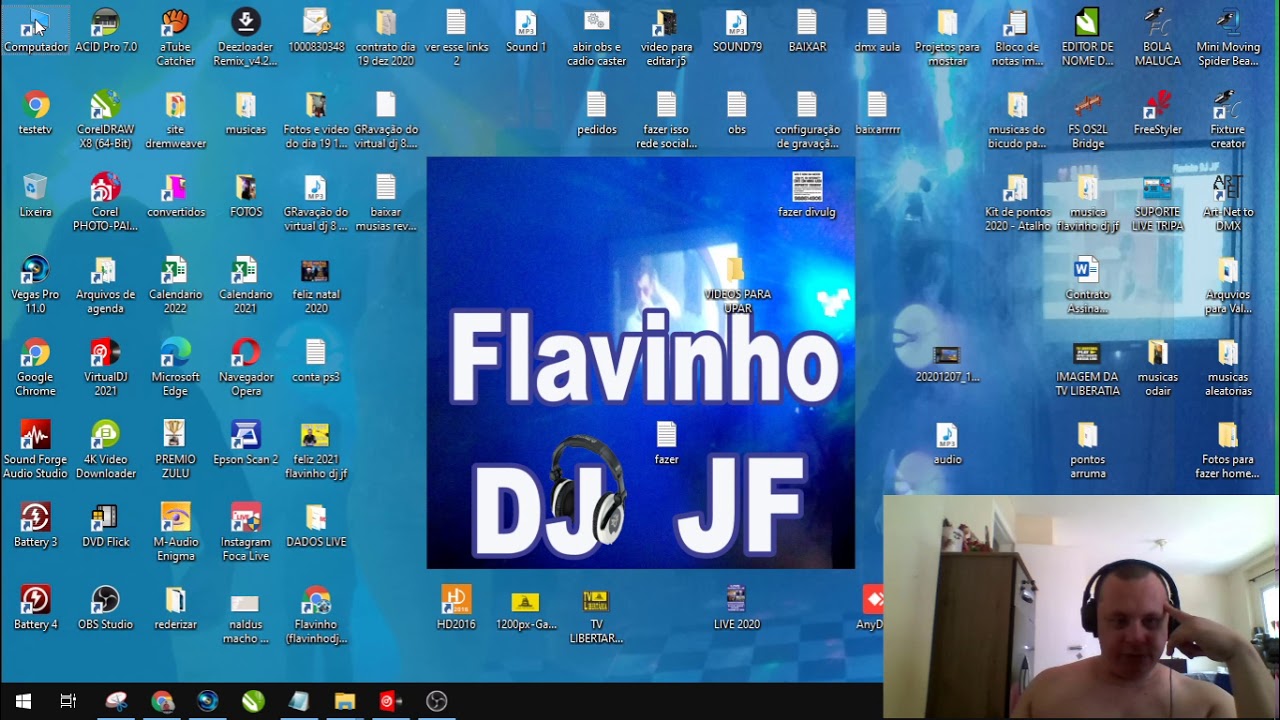Launch Vegas Pro 11.0
Image resolution: width=1280 pixels, height=720 pixels.
35,285
